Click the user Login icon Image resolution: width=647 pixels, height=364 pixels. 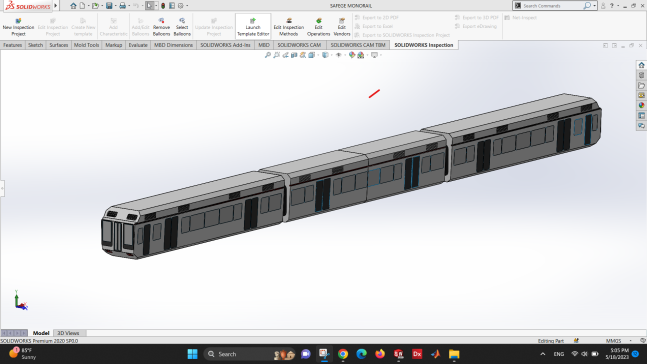[x=603, y=6]
